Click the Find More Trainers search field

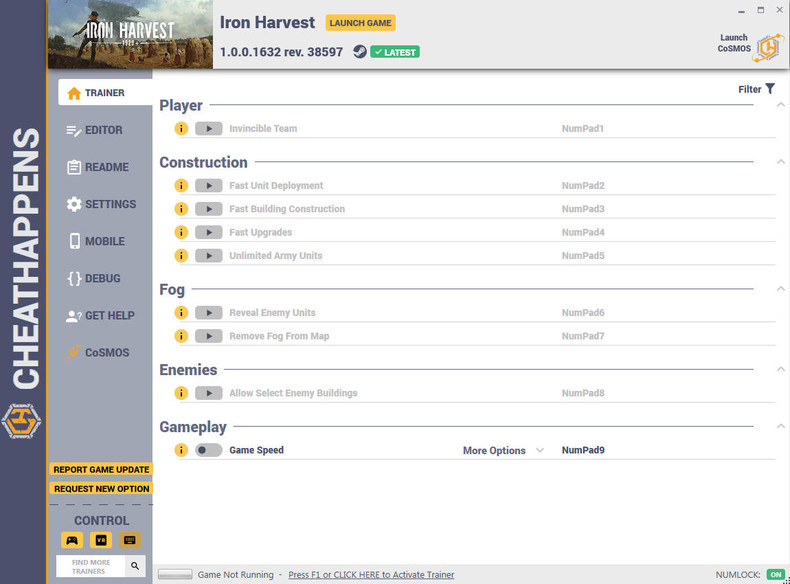coord(91,566)
